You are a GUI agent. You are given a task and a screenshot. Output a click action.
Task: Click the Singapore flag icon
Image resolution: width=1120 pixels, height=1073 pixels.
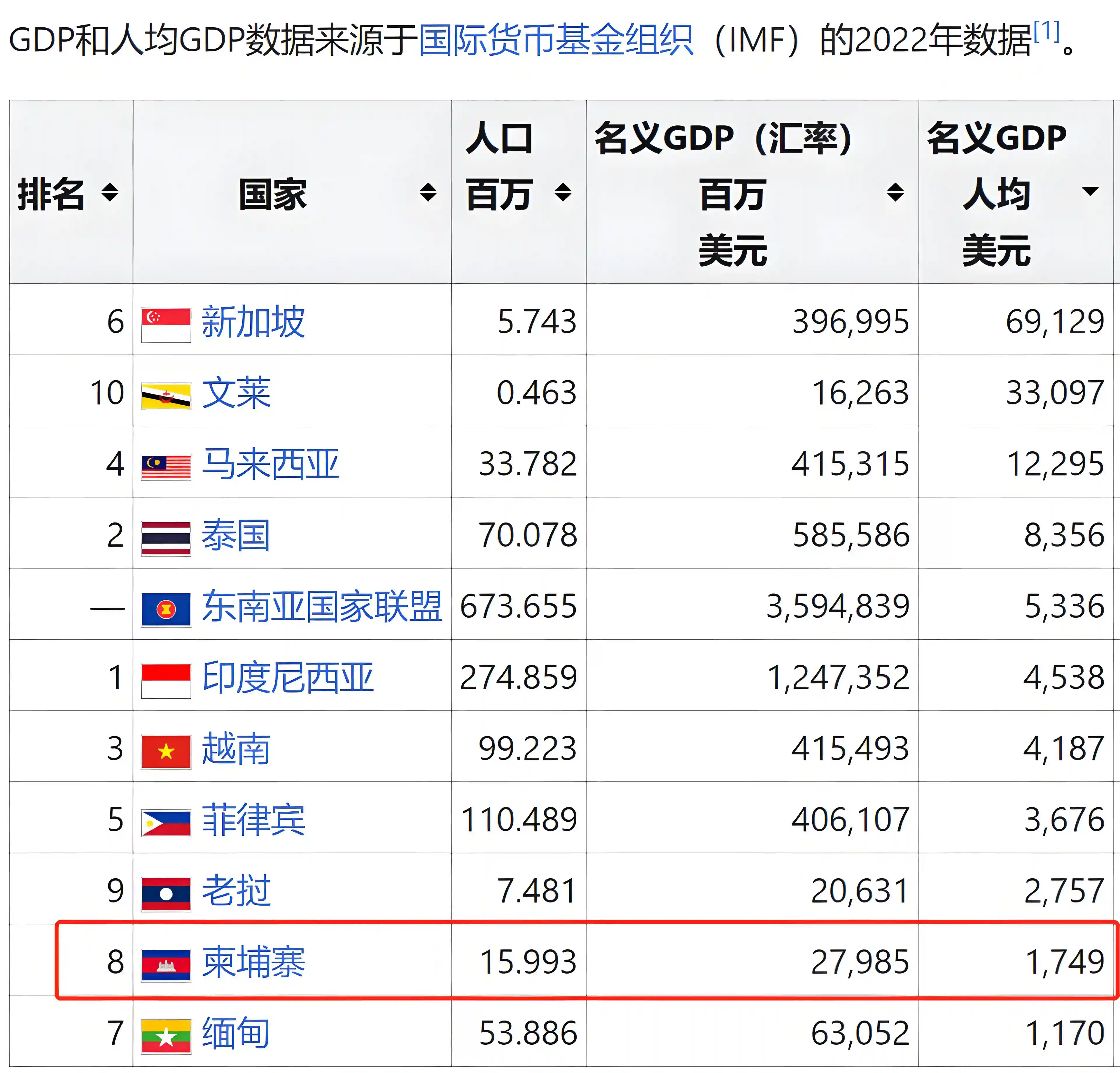pyautogui.click(x=166, y=325)
